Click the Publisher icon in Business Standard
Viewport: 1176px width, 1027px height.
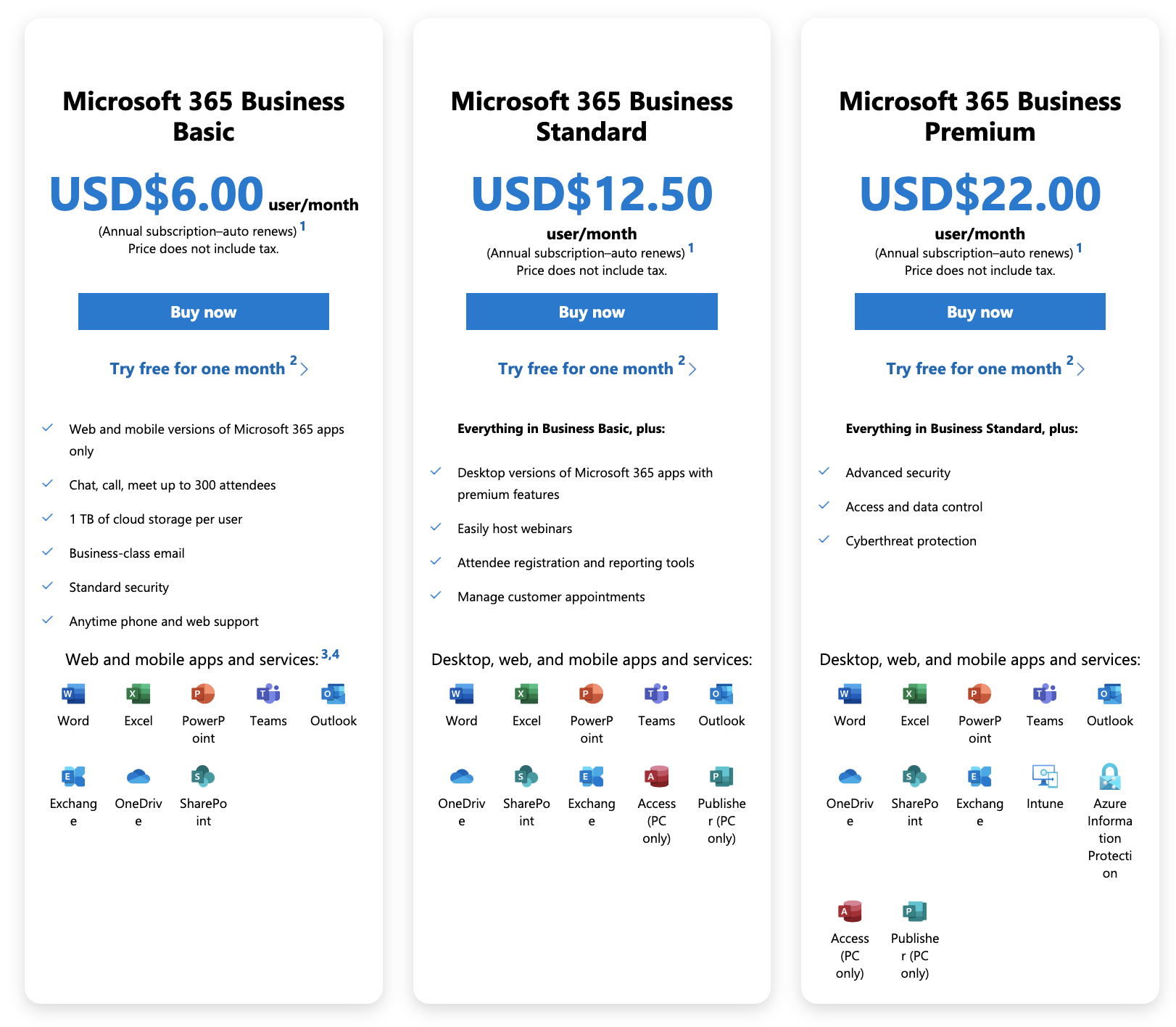(721, 777)
